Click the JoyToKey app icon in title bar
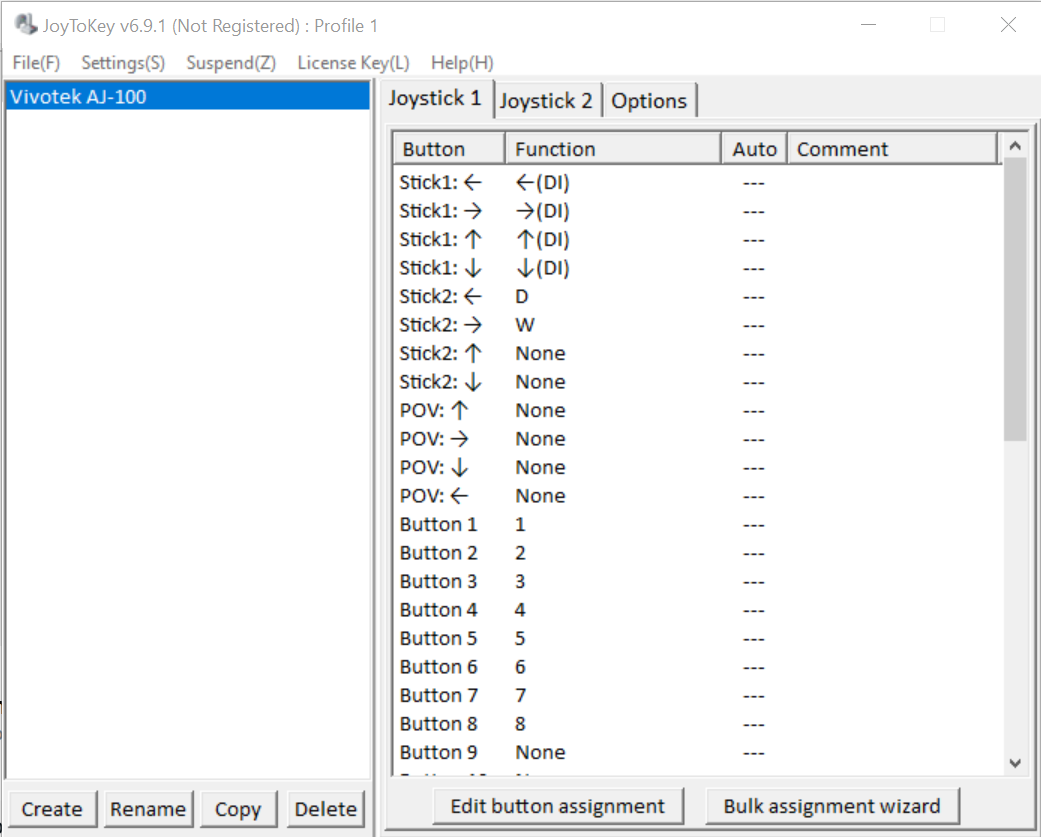The height and width of the screenshot is (837, 1041). [x=26, y=25]
